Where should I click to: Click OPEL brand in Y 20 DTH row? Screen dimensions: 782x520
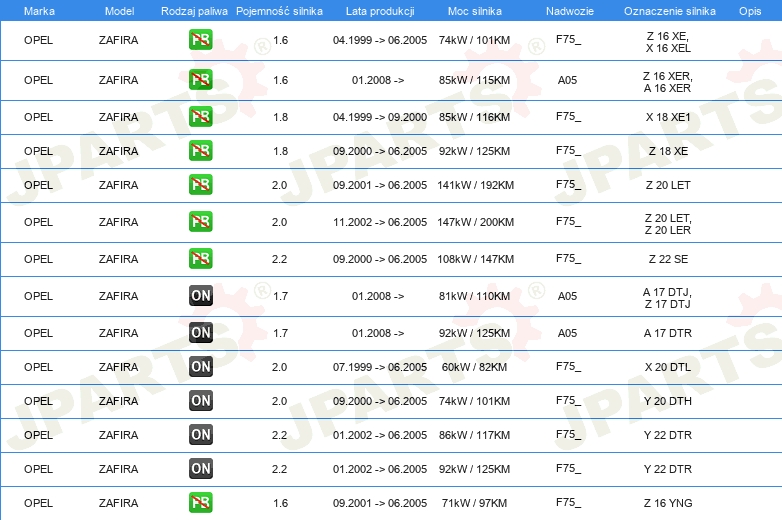coord(38,401)
